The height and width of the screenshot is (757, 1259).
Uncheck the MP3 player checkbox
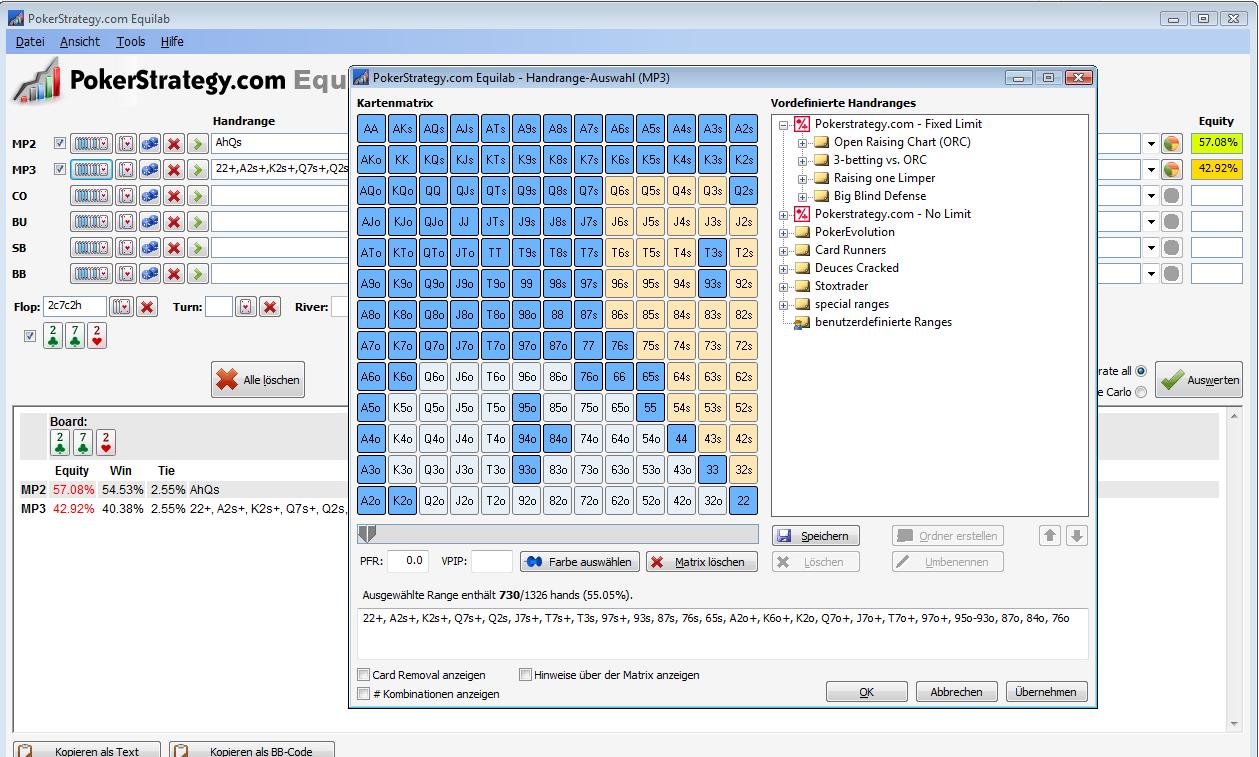[60, 170]
